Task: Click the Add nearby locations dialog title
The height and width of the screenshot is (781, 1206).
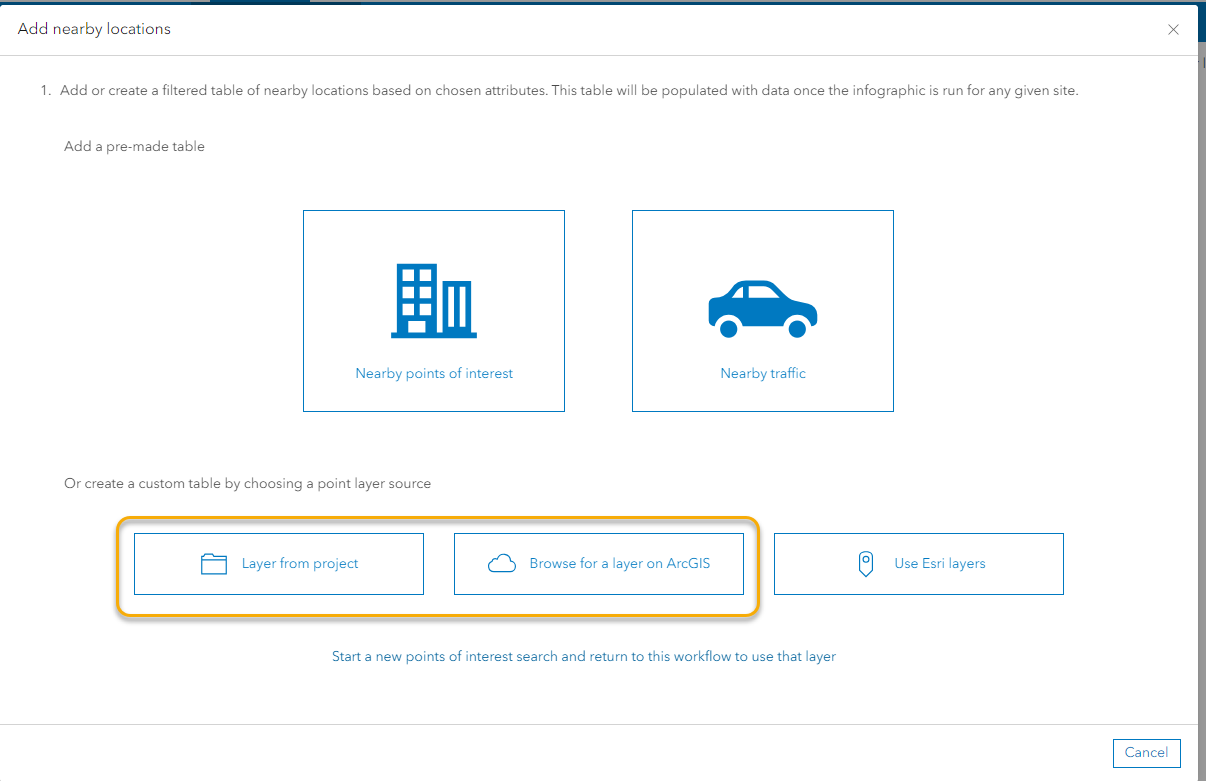Action: click(x=94, y=29)
